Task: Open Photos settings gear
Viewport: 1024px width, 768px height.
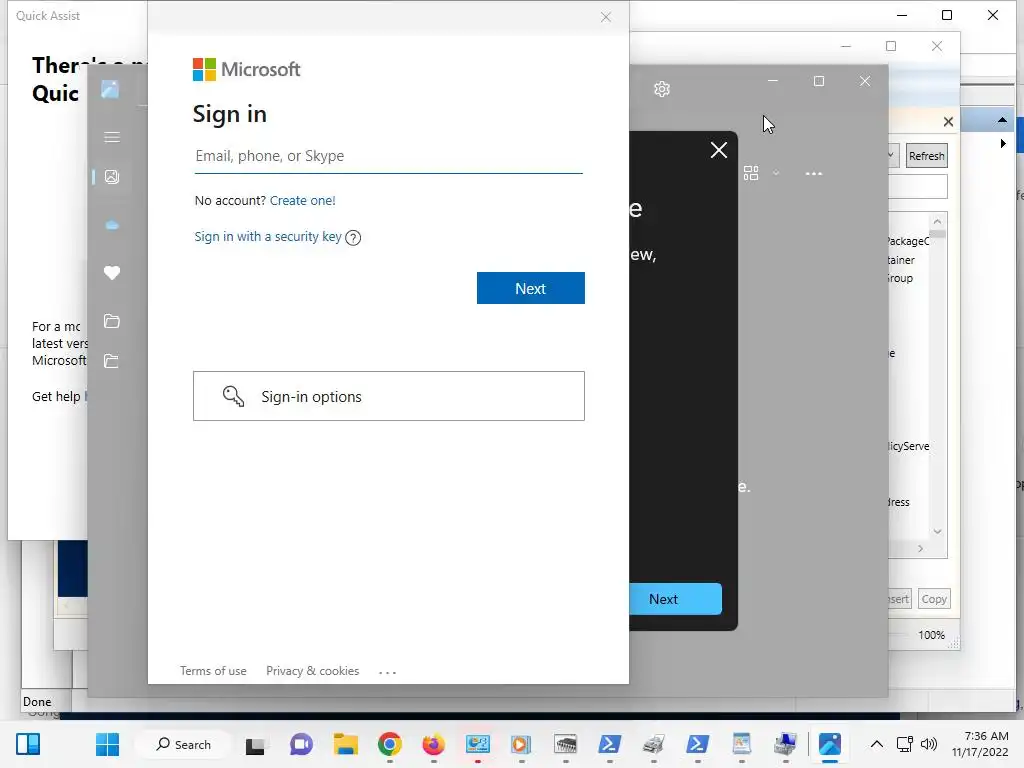Action: click(662, 89)
